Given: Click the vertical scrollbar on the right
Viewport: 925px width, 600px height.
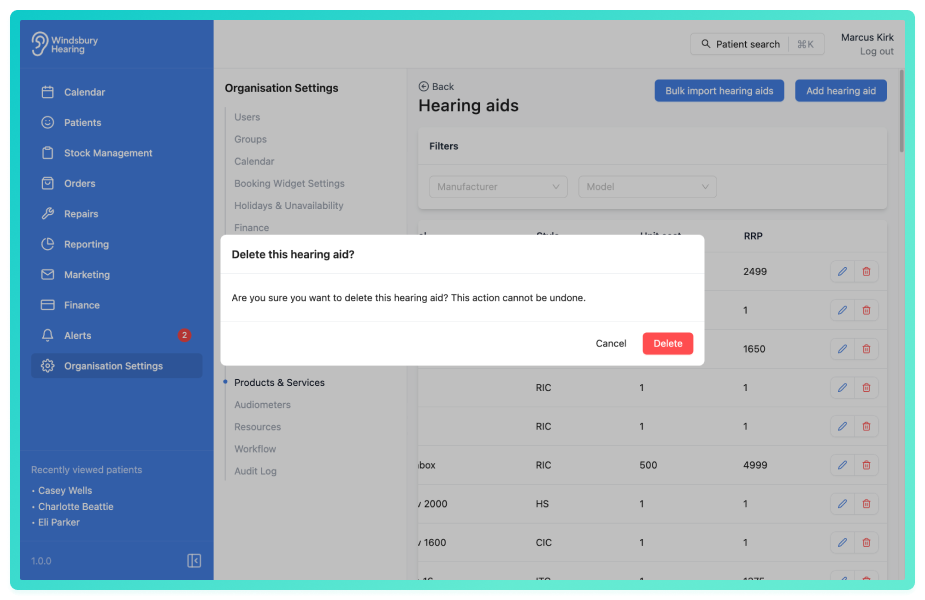Looking at the screenshot, I should 901,111.
